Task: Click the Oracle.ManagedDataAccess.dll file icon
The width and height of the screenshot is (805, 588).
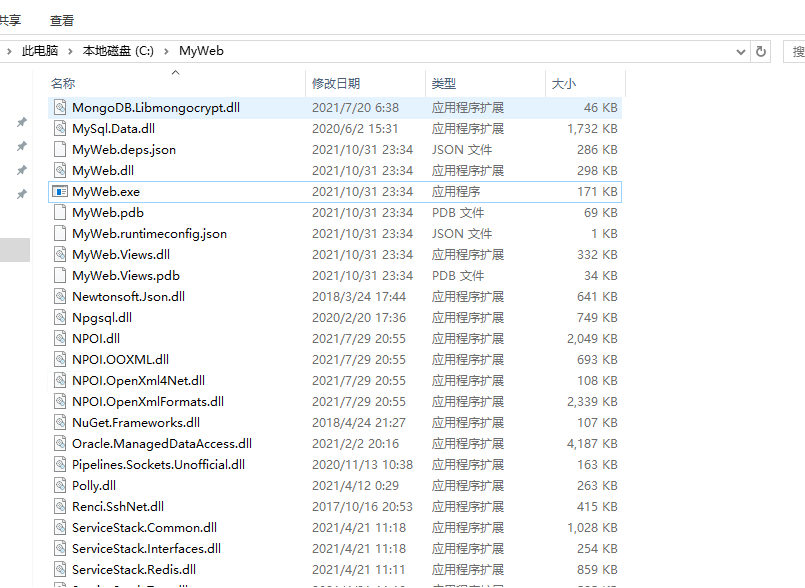Action: 60,444
